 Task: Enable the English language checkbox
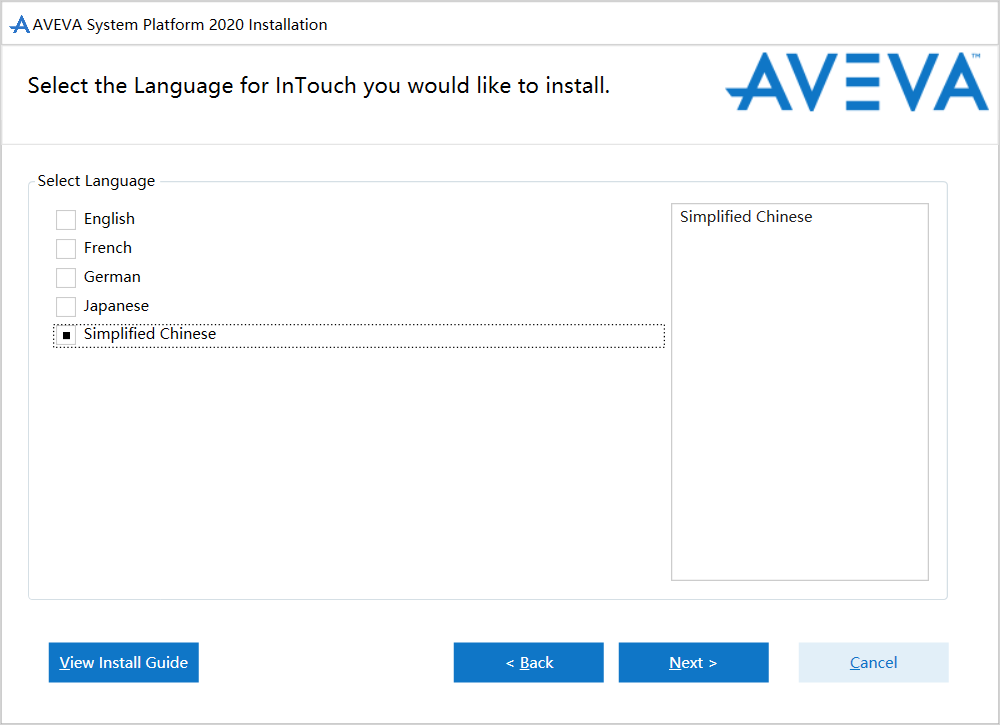66,220
